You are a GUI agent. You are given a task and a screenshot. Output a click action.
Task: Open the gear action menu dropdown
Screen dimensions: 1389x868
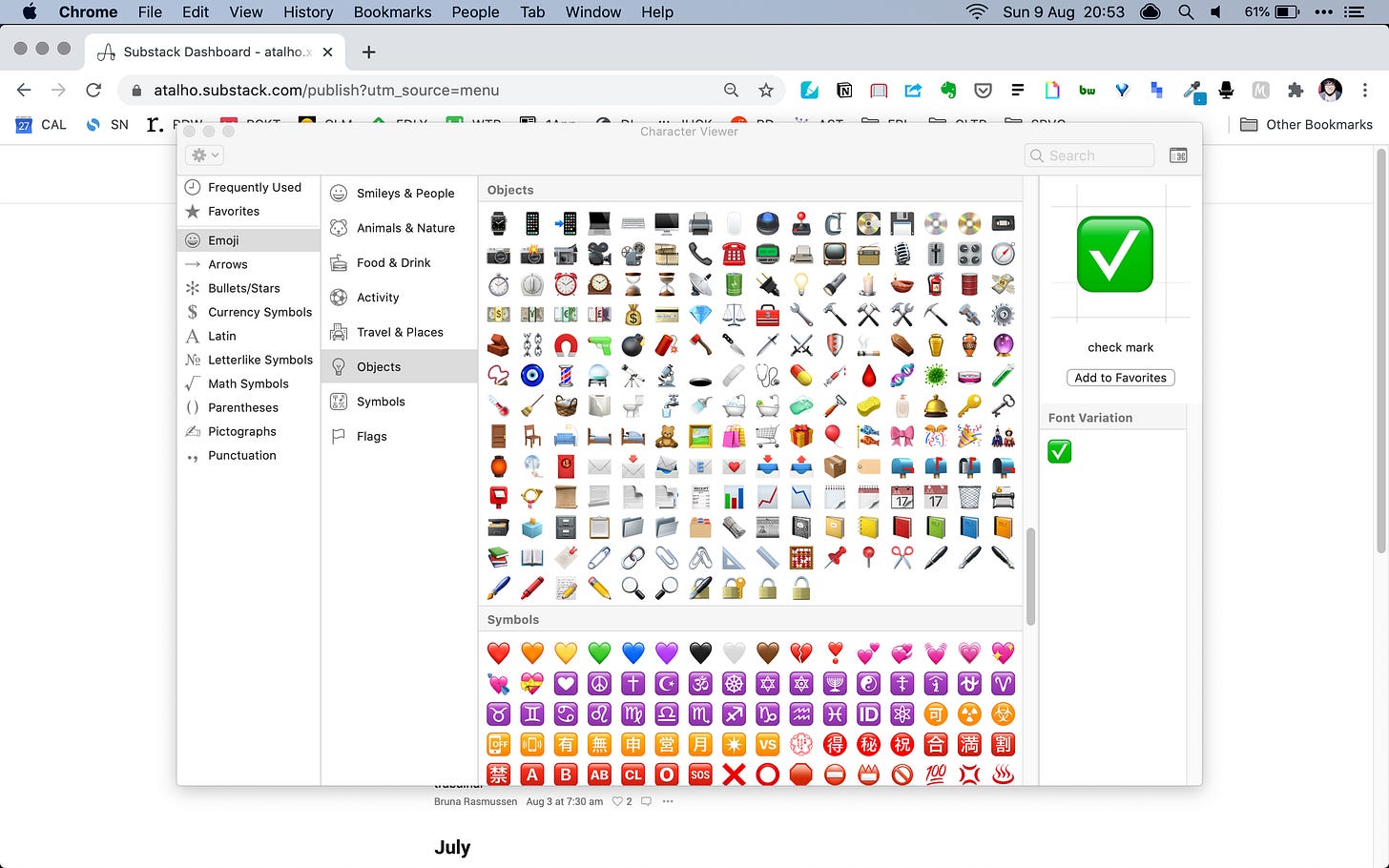(206, 155)
